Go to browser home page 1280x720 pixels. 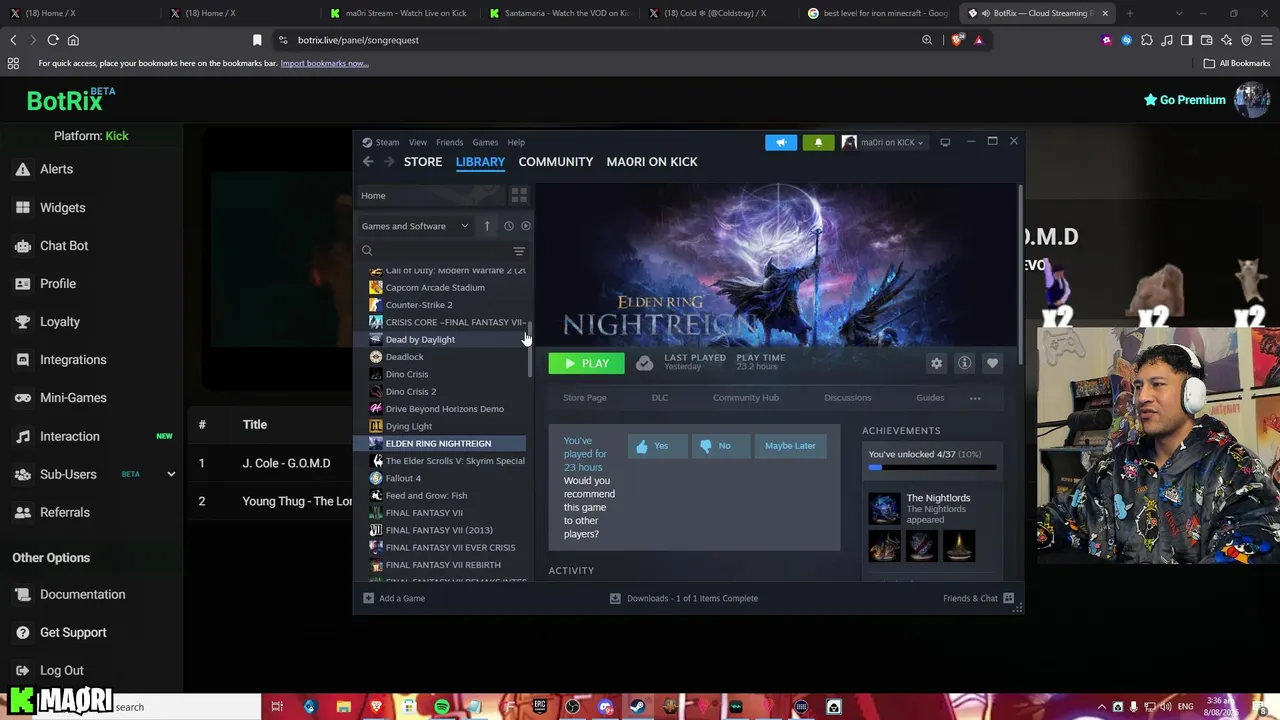(x=73, y=40)
